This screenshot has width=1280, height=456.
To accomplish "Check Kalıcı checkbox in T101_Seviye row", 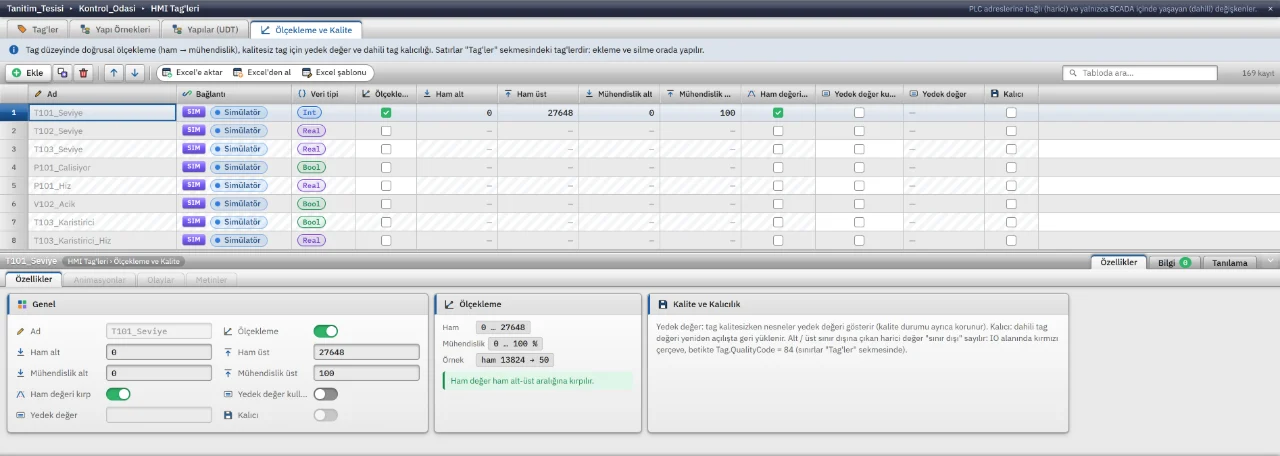I will tap(1011, 113).
